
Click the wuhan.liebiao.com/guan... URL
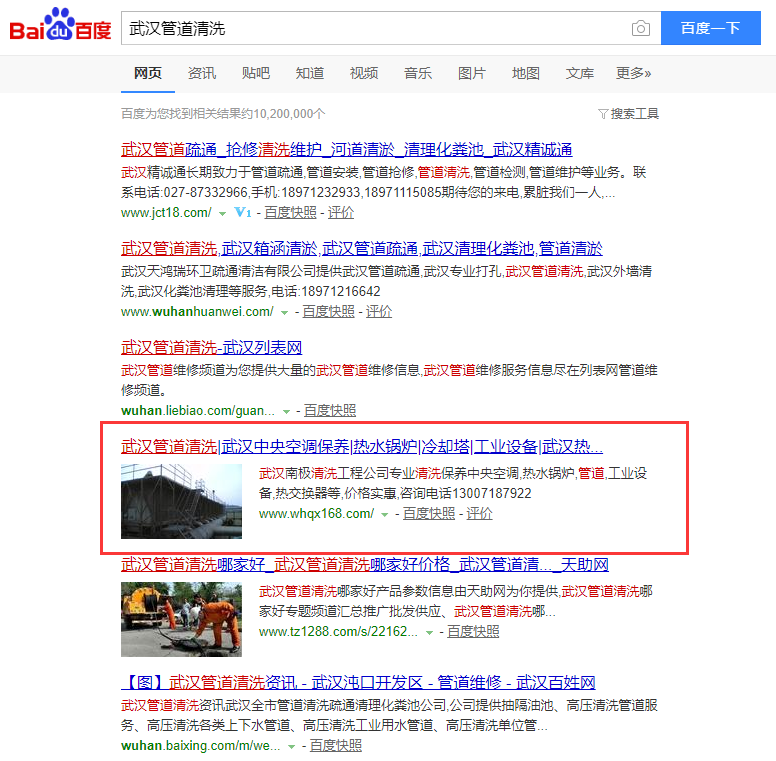coord(197,411)
